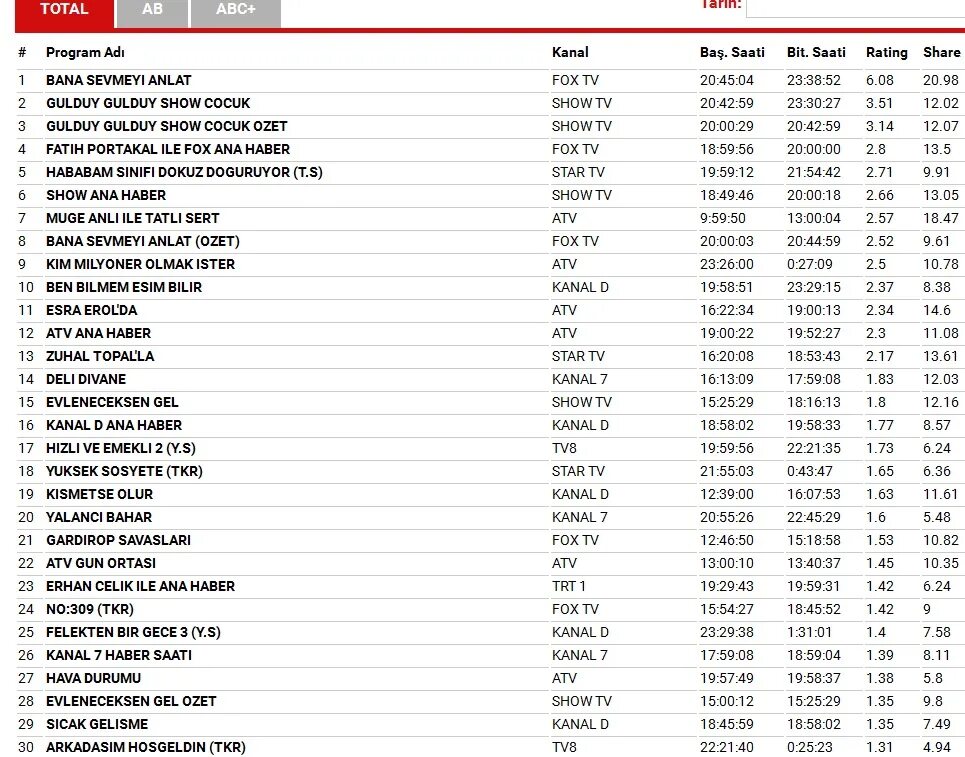Click FELEKTEN BIR GECE 3 (Y.S)

click(133, 633)
